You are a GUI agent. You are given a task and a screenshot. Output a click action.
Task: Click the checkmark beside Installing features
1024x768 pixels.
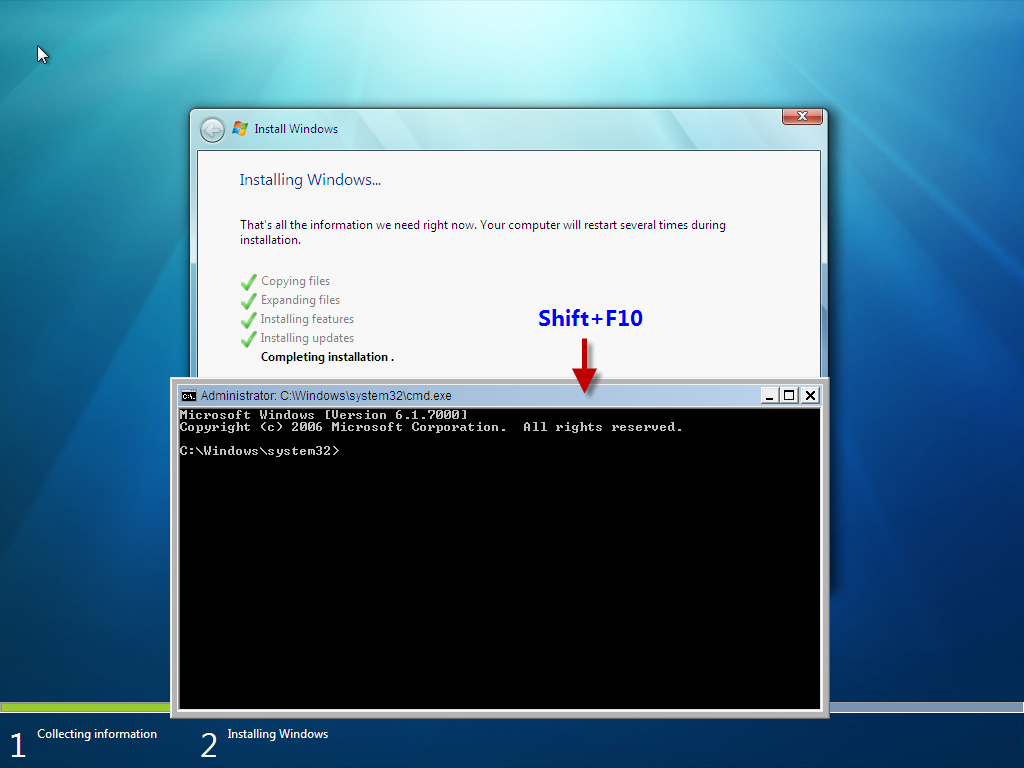249,320
